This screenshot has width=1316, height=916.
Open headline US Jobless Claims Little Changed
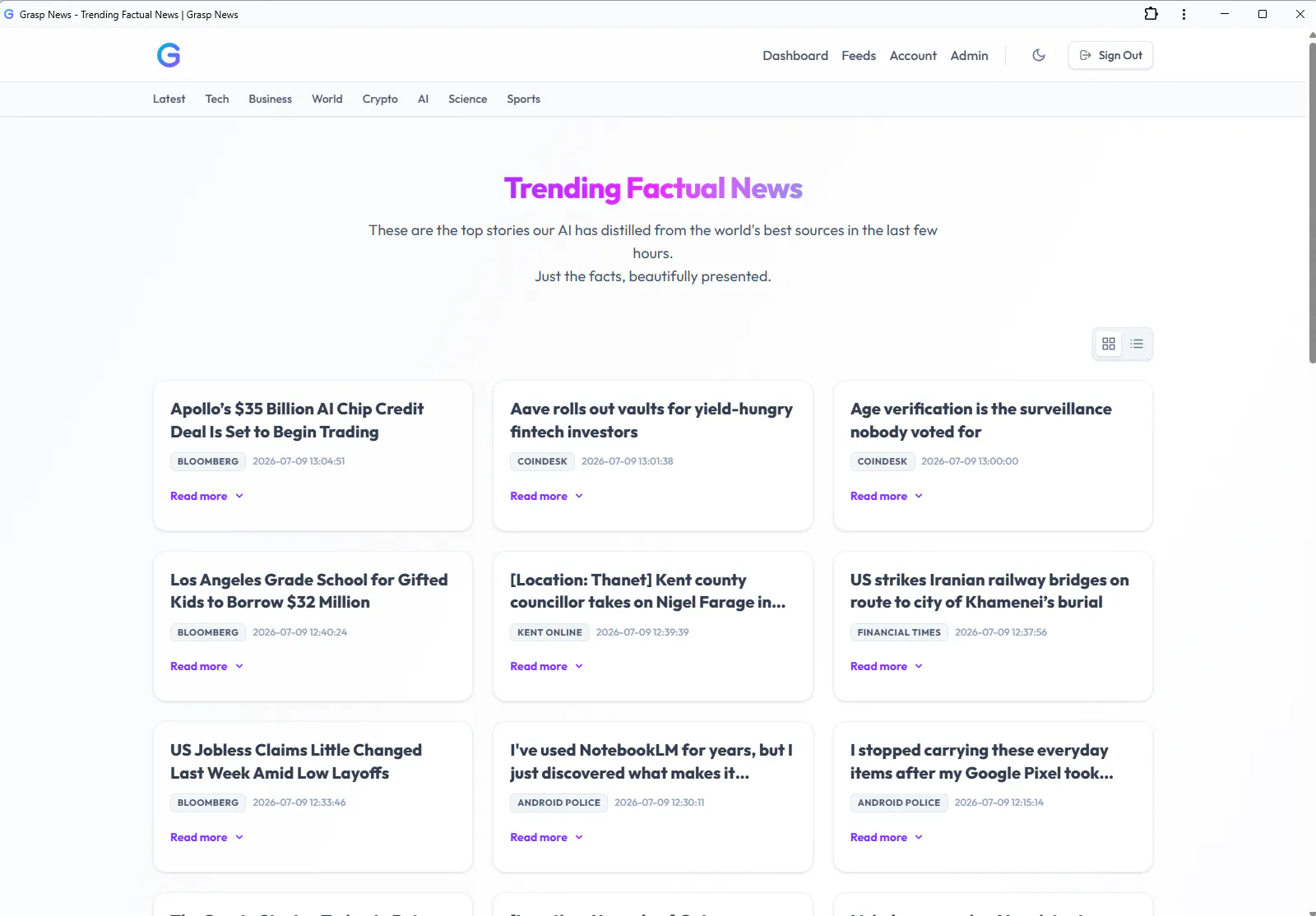tap(296, 761)
